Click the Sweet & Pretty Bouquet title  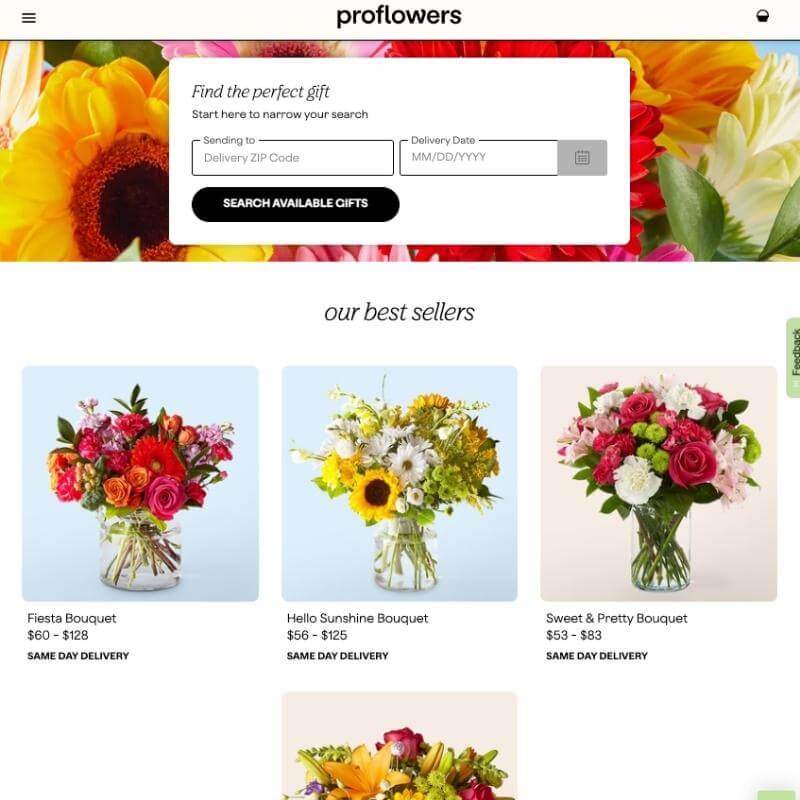[617, 618]
